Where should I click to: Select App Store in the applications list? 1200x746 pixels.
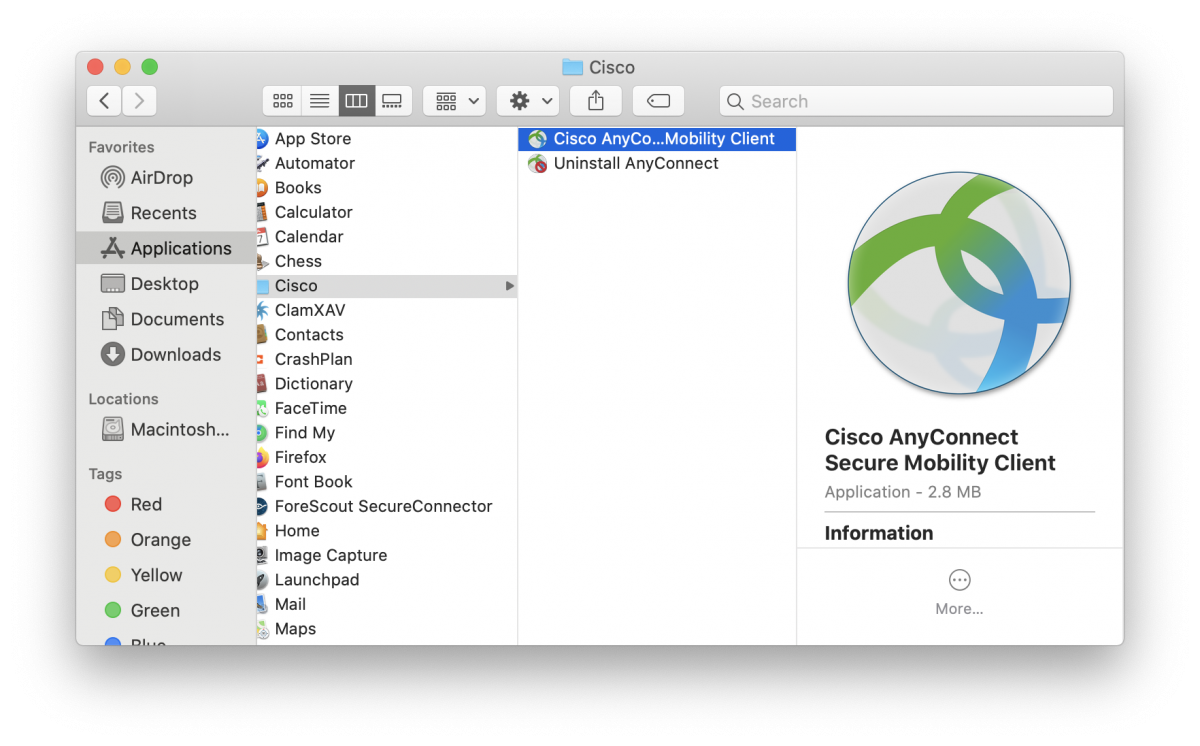coord(387,139)
